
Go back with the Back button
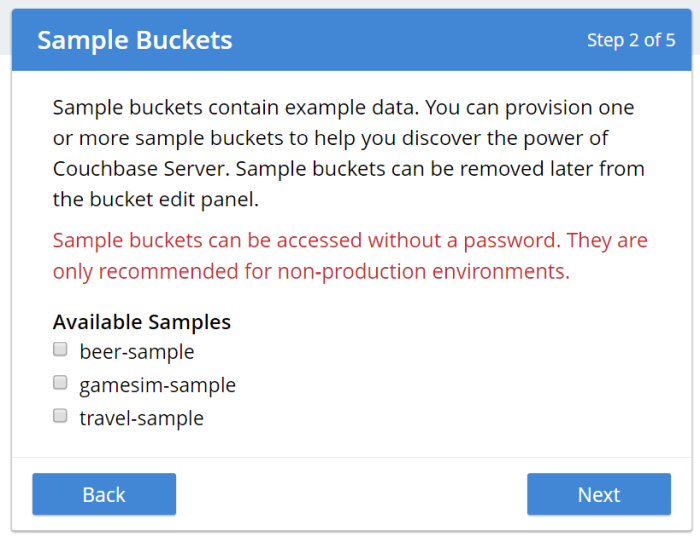pyautogui.click(x=104, y=494)
